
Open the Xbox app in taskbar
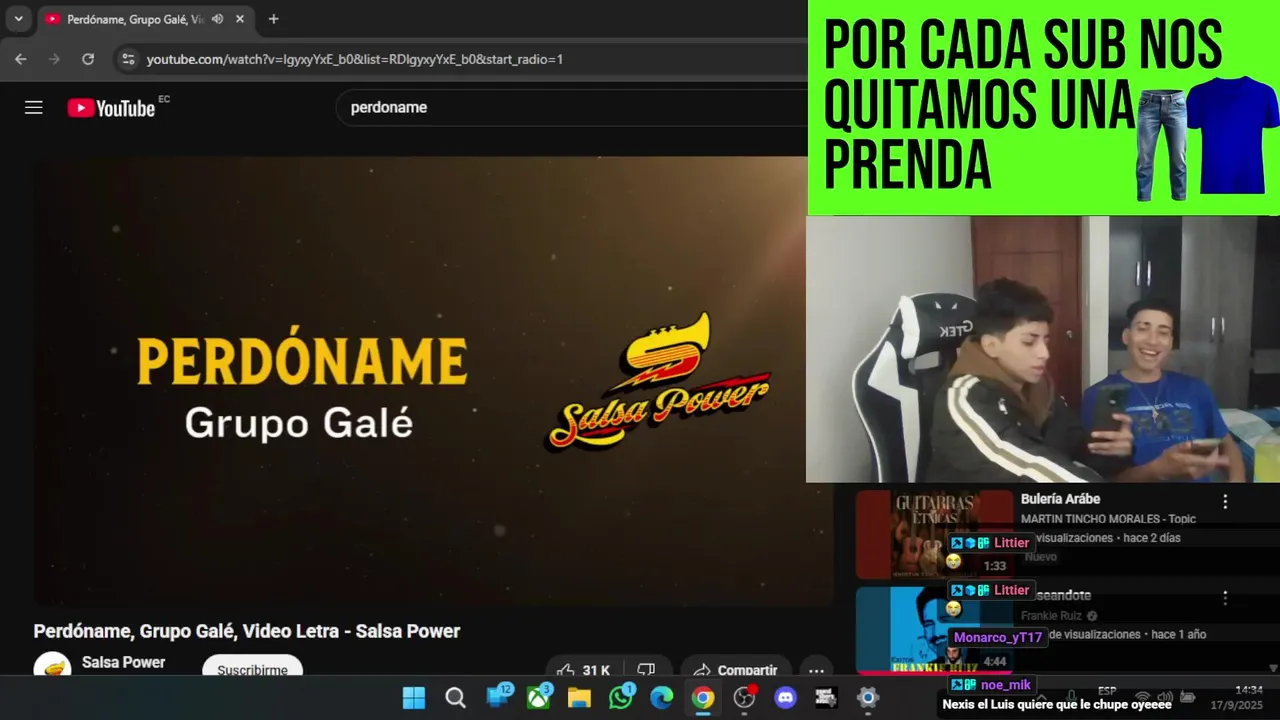tap(539, 697)
